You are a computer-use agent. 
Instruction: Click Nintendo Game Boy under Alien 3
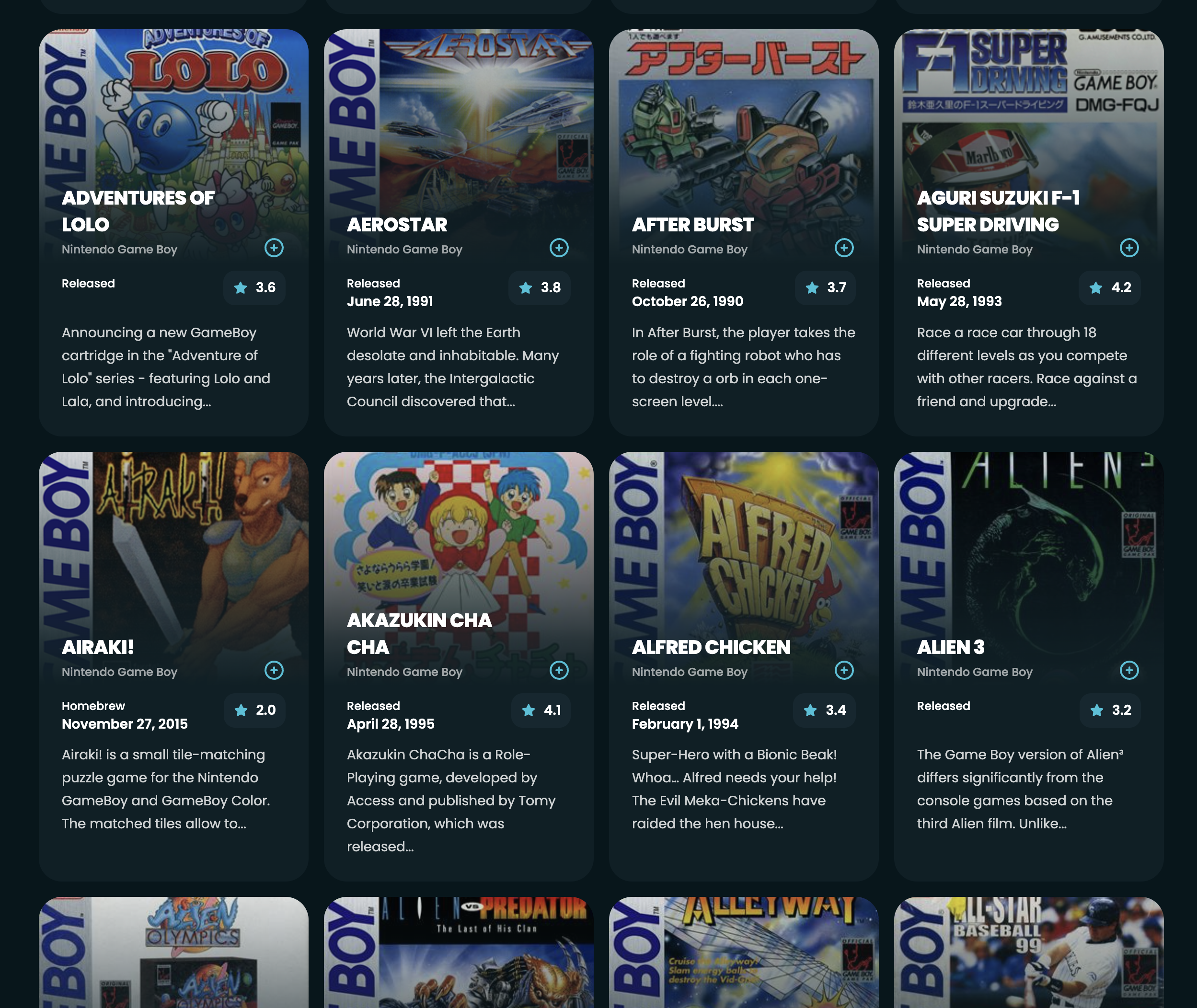pos(975,671)
